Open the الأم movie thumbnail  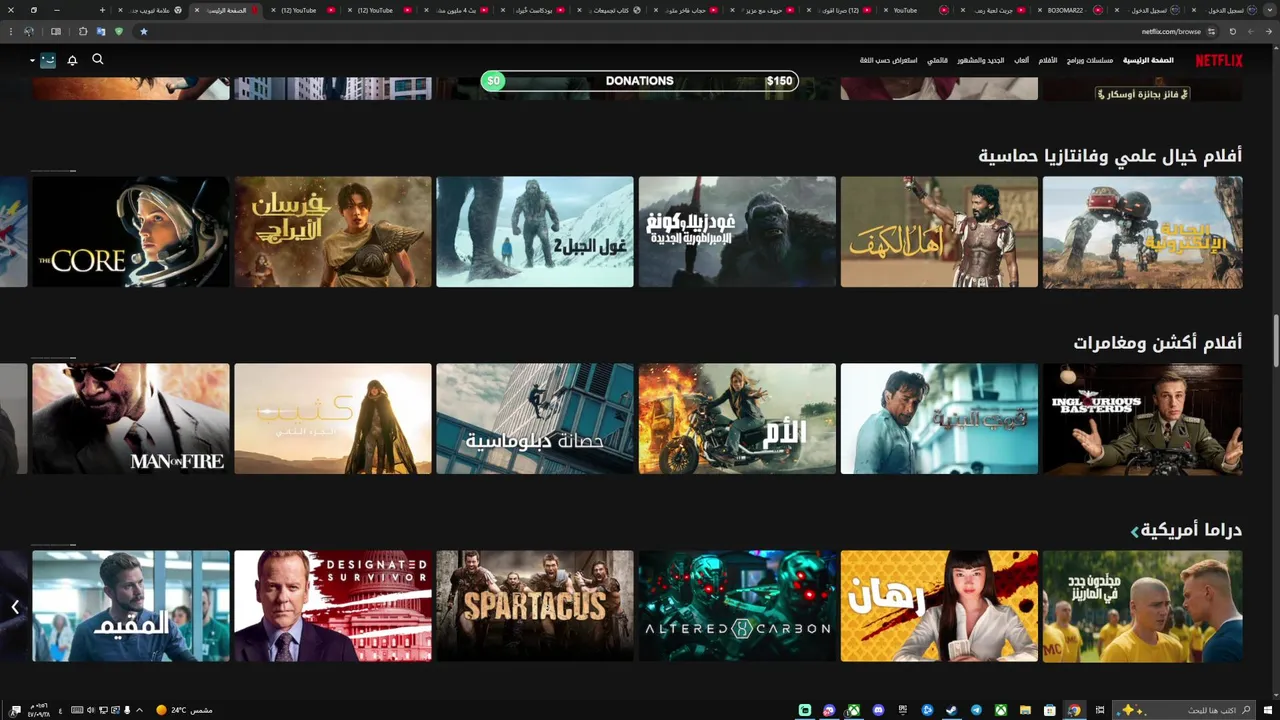737,419
